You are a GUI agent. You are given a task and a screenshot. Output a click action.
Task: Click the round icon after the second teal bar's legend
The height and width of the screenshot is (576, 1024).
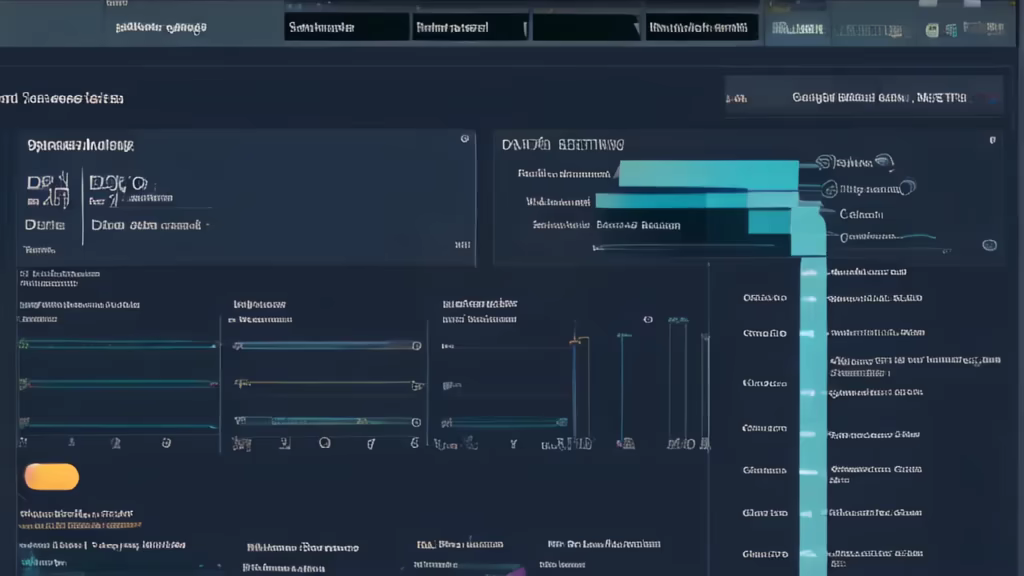[906, 187]
